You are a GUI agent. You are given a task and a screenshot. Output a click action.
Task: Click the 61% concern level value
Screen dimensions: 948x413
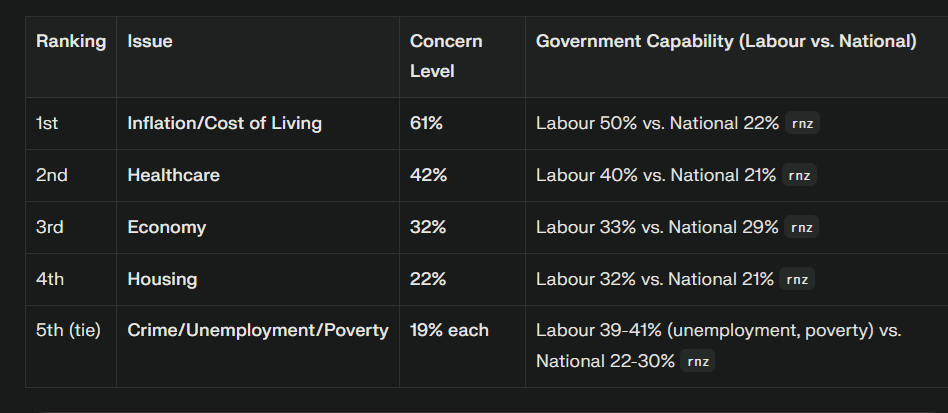click(428, 124)
